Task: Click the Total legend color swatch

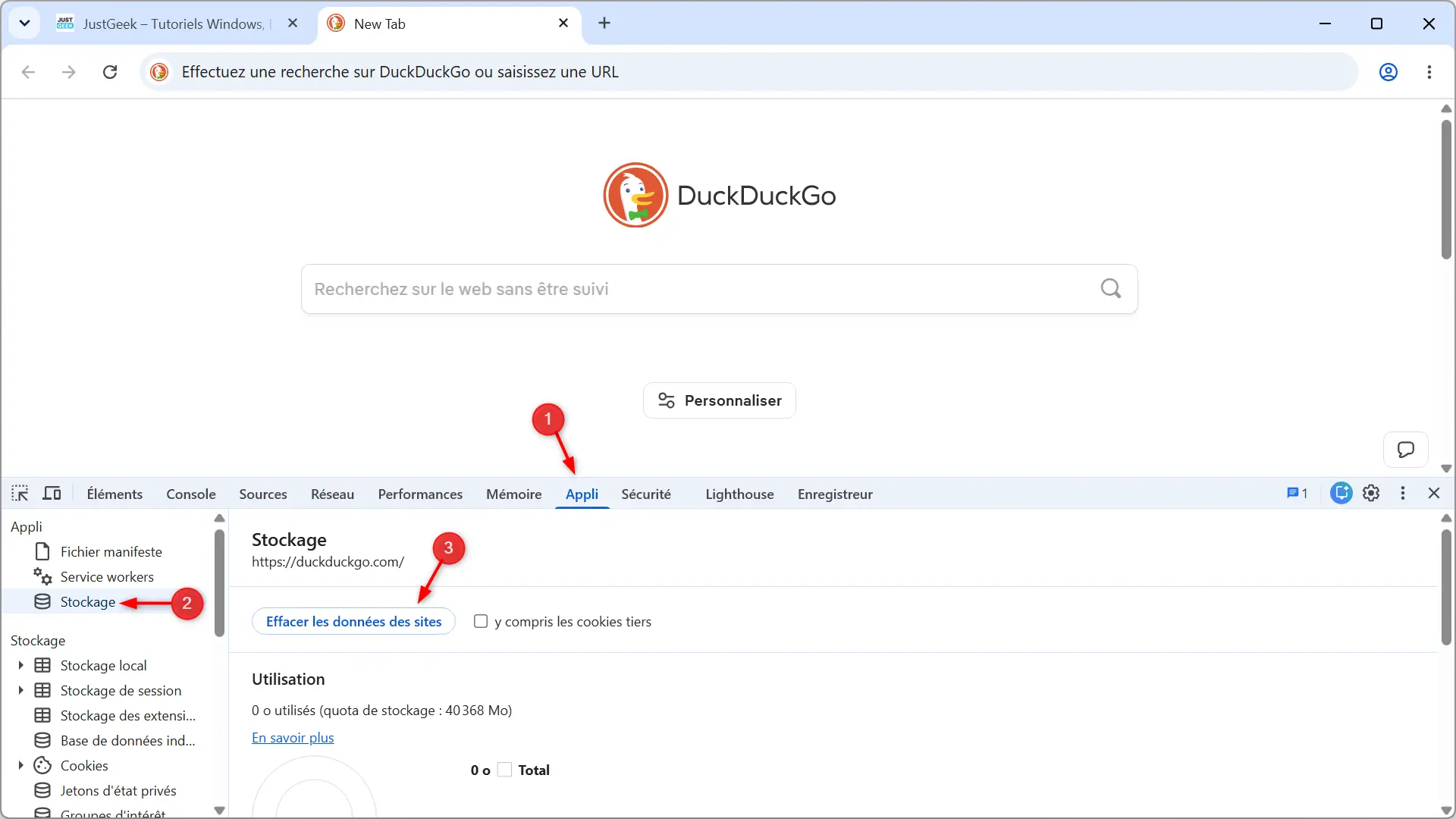Action: [504, 770]
